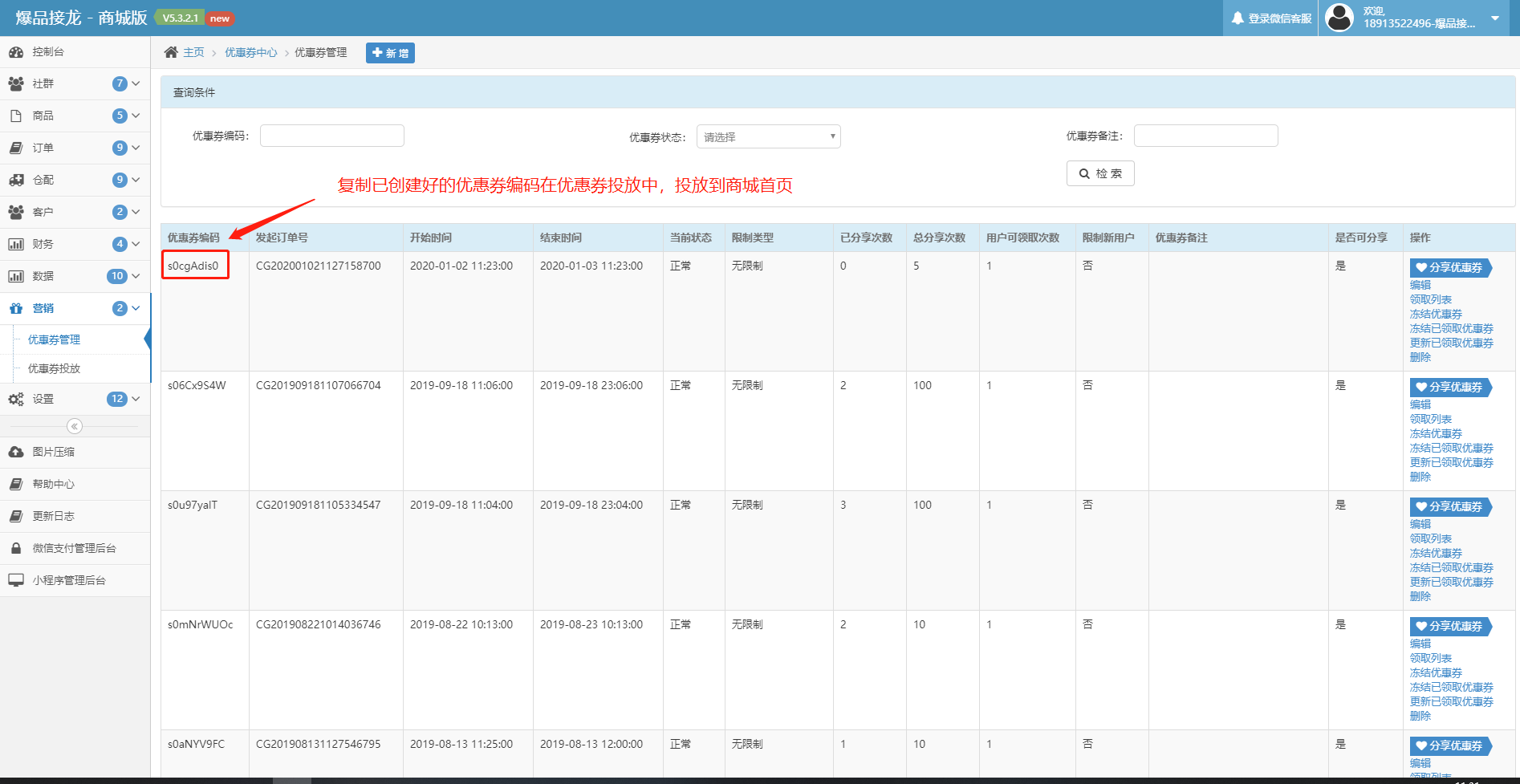Click the 商品 file icon
The image size is (1520, 784).
16,116
